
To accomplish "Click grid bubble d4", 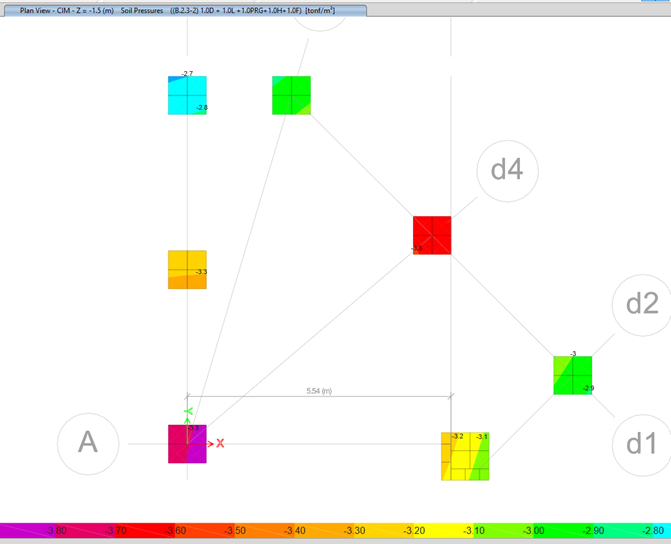I will [507, 171].
